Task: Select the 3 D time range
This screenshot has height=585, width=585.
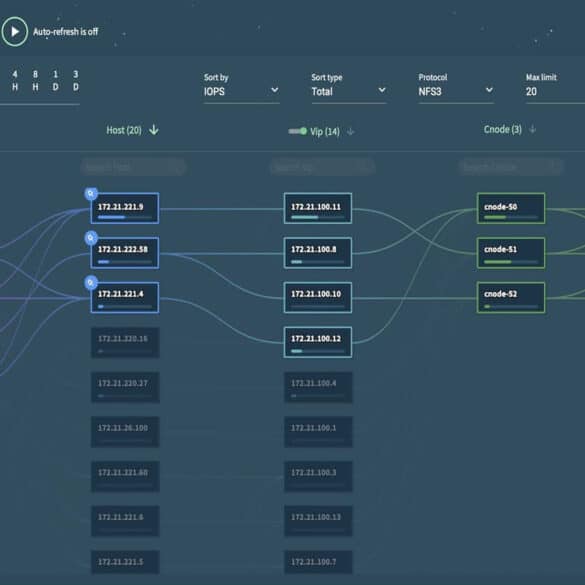Action: point(76,81)
